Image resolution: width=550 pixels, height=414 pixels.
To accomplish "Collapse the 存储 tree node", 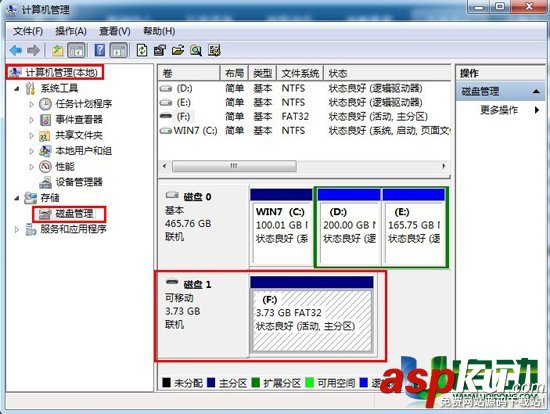I will point(16,198).
